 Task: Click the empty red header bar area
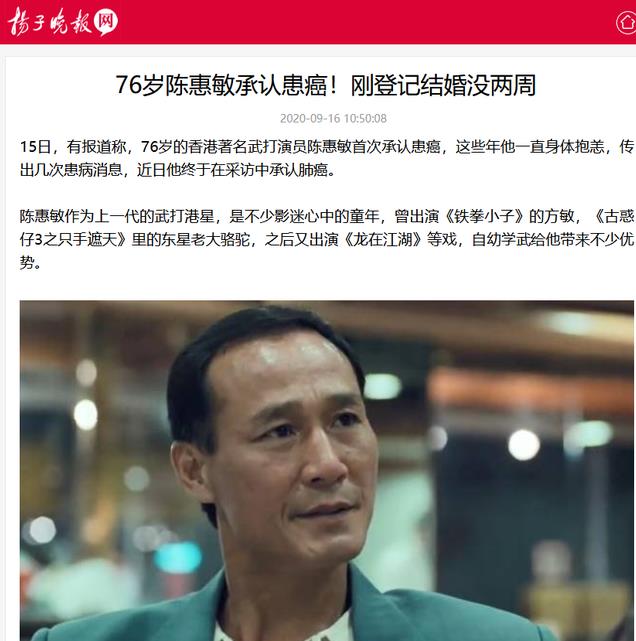[x=368, y=22]
